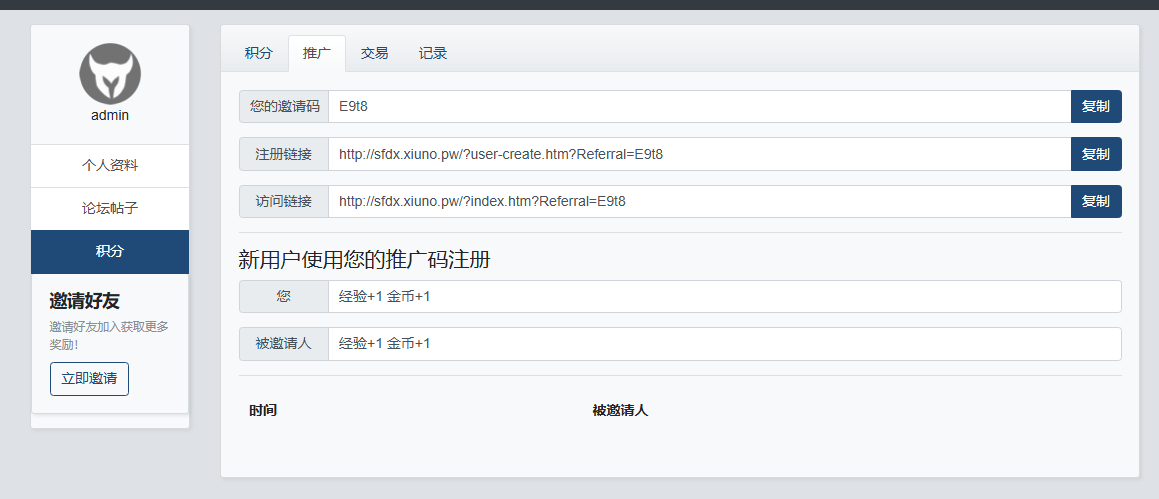Select 积分 in the sidebar menu
Image resolution: width=1159 pixels, height=499 pixels.
[110, 252]
